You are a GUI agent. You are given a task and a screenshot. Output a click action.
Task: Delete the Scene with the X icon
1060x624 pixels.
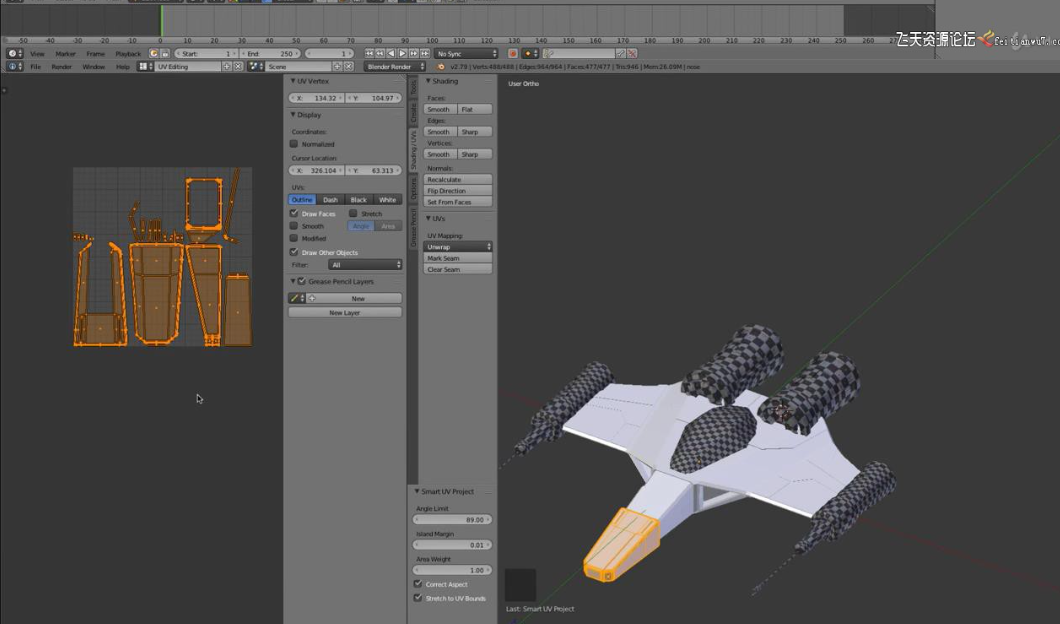pyautogui.click(x=349, y=66)
